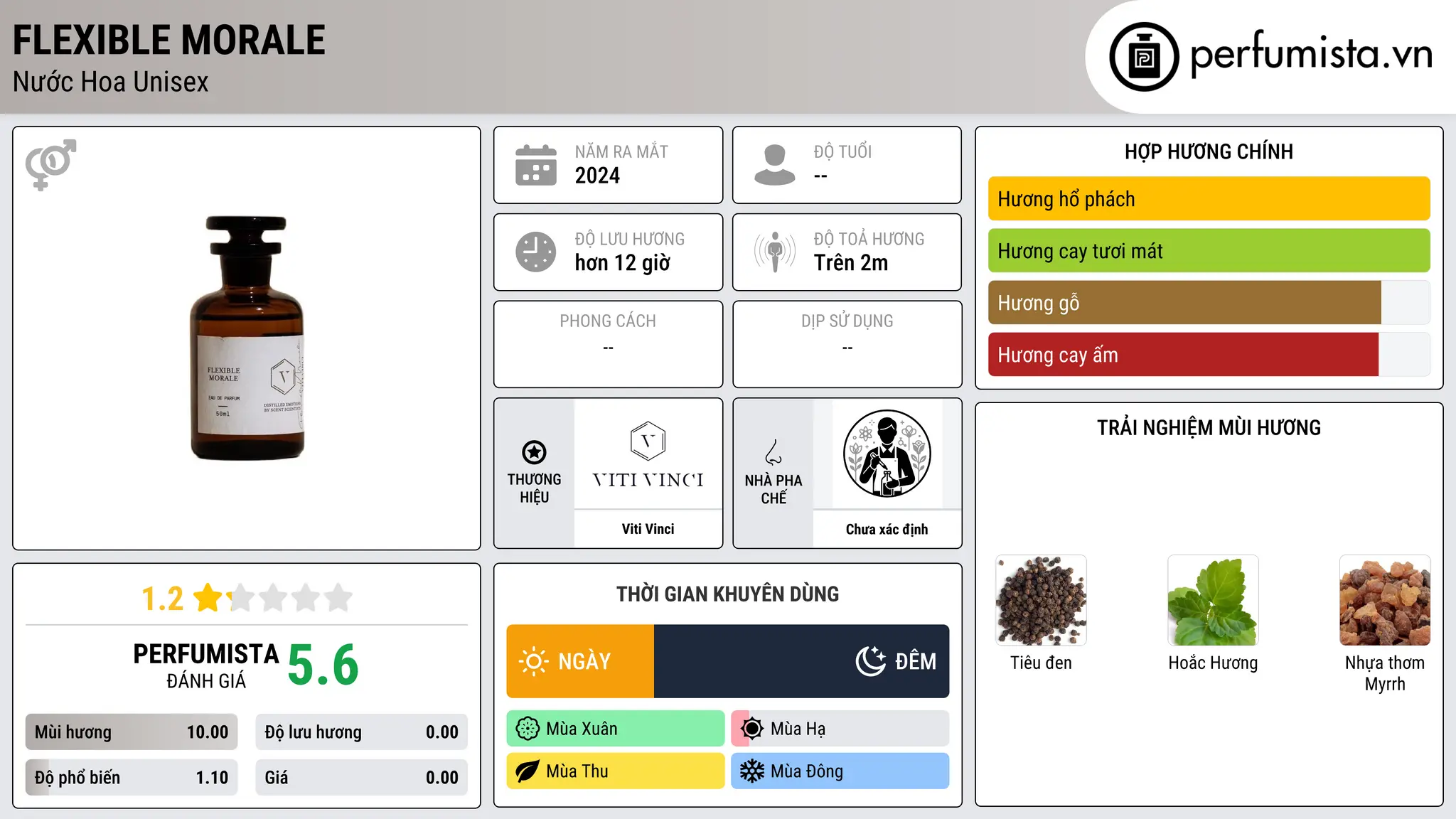
Task: Click the HỢP HƯƠNG CHÍNH heading
Action: pyautogui.click(x=1209, y=151)
